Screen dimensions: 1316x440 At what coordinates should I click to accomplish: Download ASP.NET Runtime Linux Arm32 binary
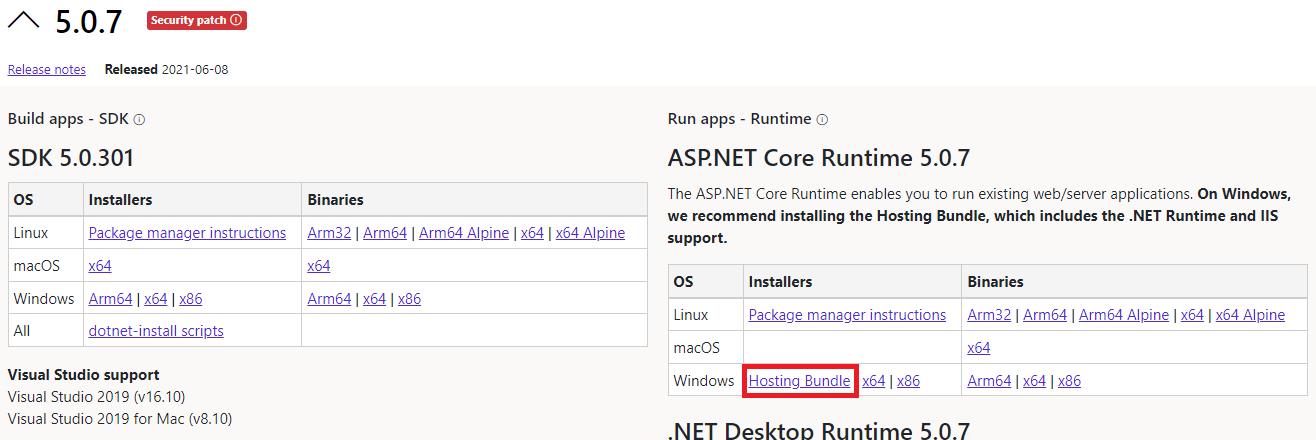(x=989, y=315)
